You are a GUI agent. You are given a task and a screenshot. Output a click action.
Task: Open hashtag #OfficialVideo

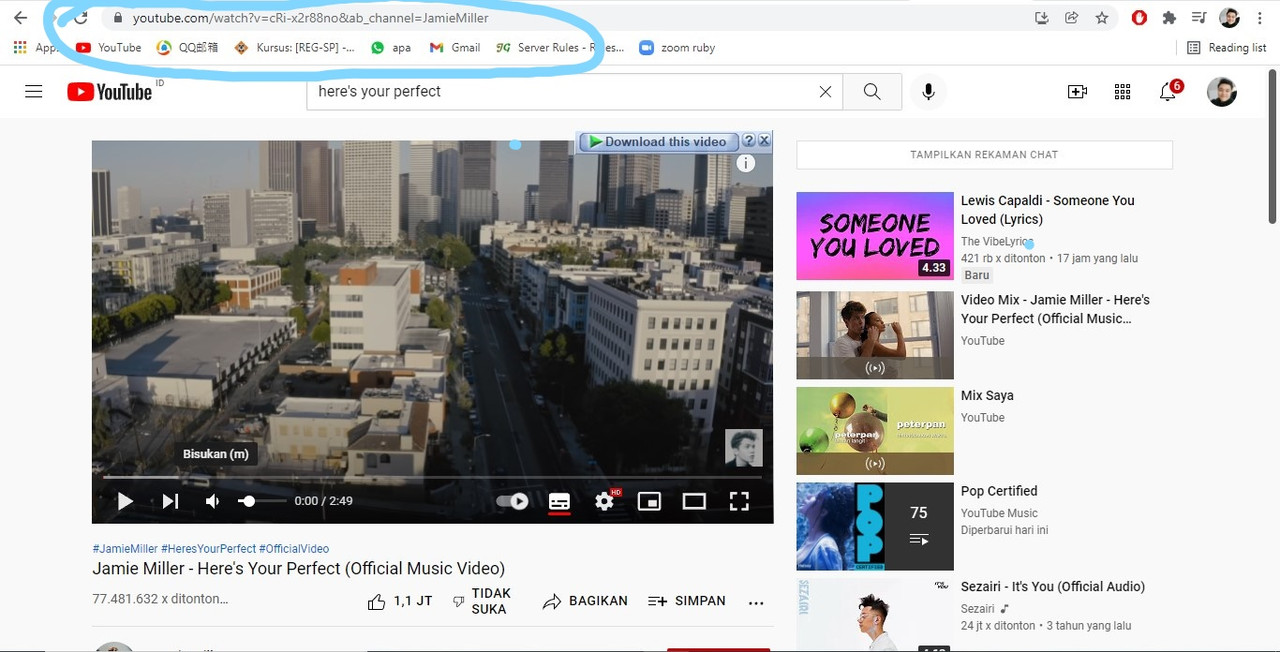(x=294, y=549)
